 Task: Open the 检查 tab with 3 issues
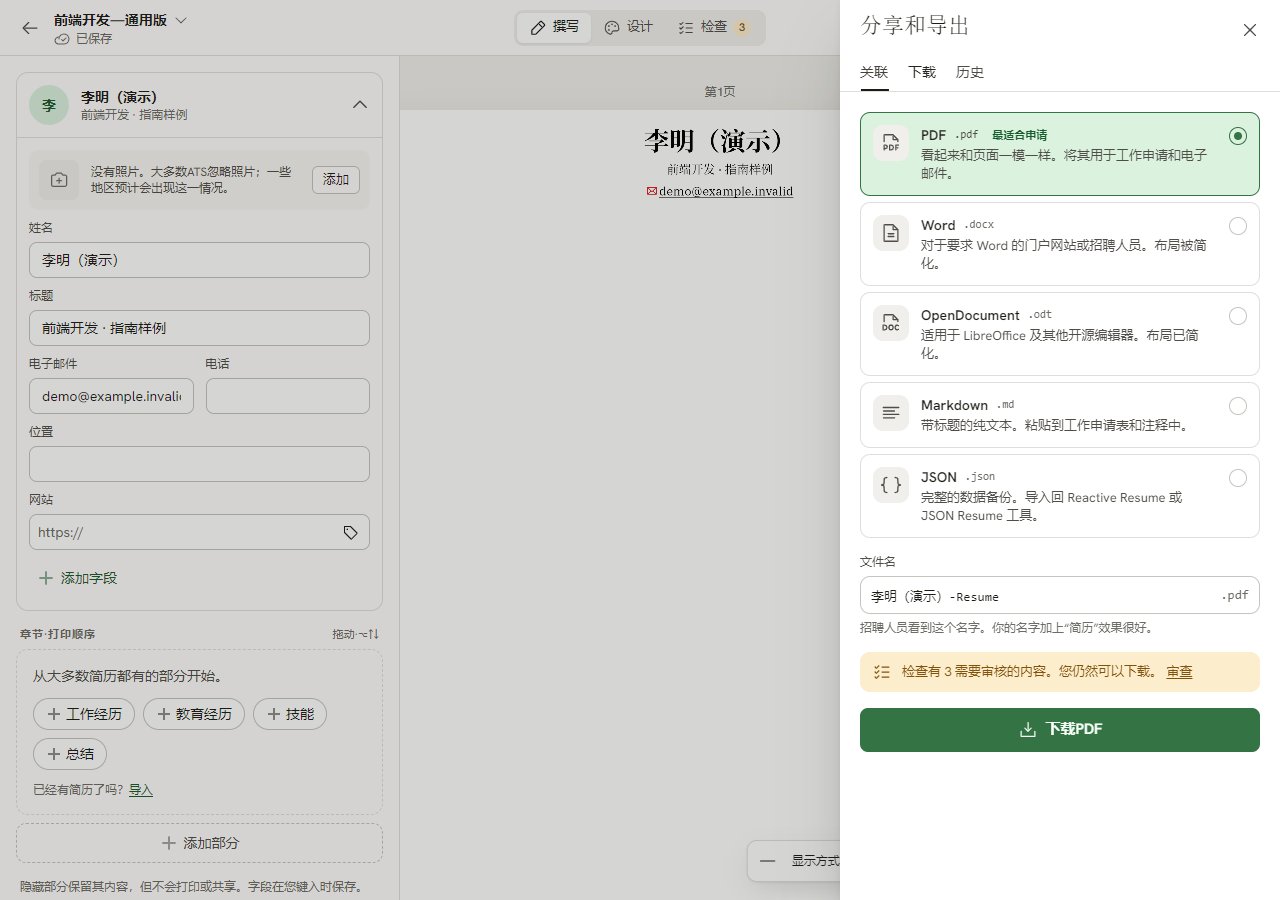coord(714,27)
